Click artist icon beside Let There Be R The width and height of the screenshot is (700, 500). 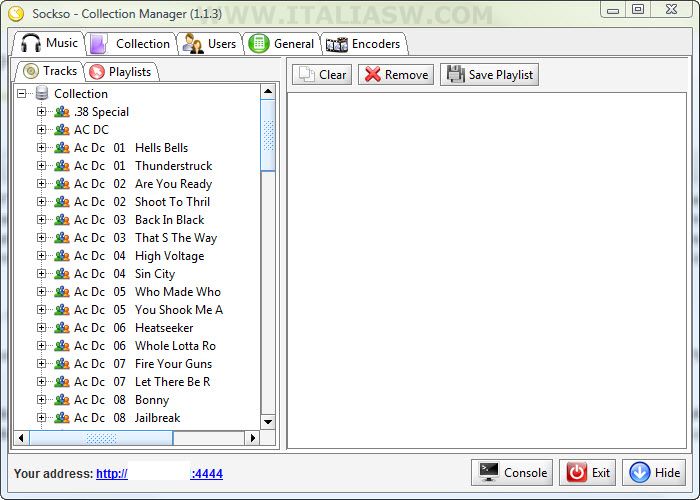62,382
